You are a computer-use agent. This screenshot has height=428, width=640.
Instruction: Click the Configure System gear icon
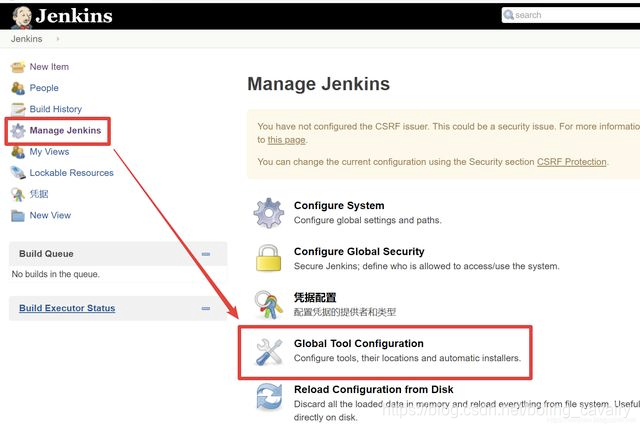point(269,213)
